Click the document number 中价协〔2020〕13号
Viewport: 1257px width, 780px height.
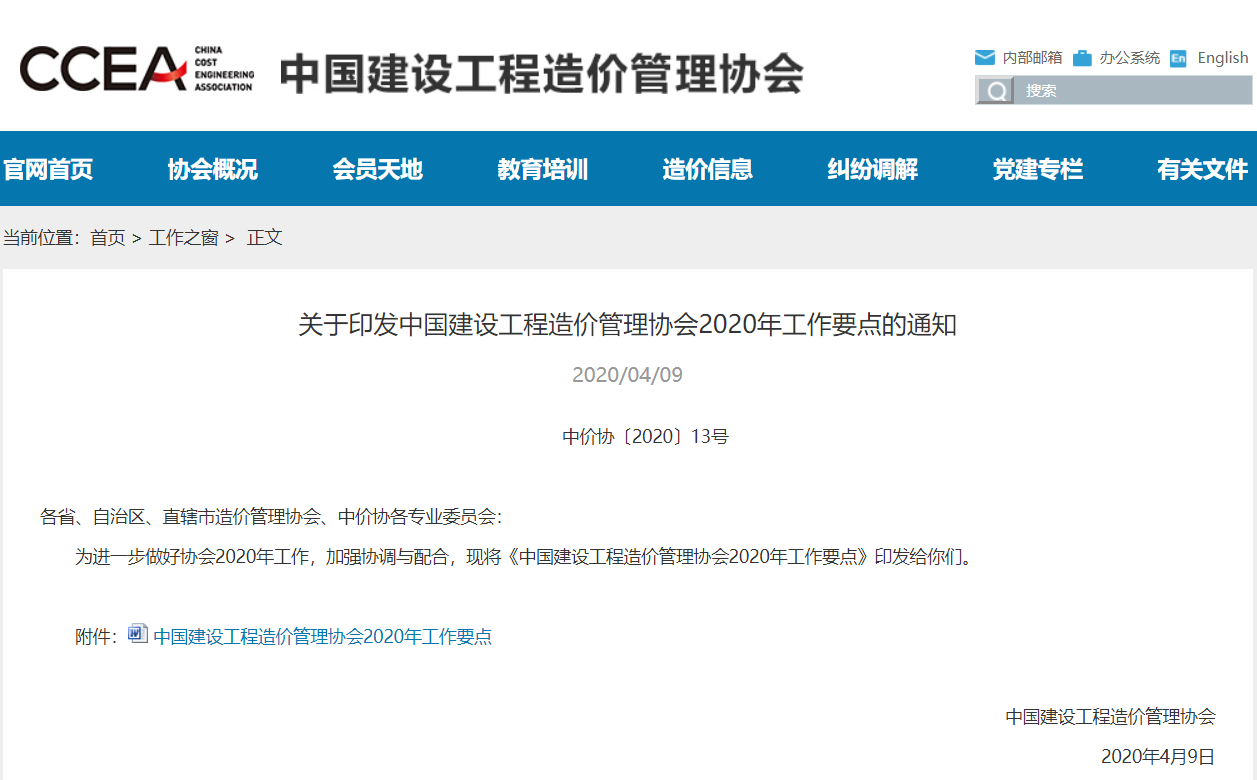(x=646, y=436)
